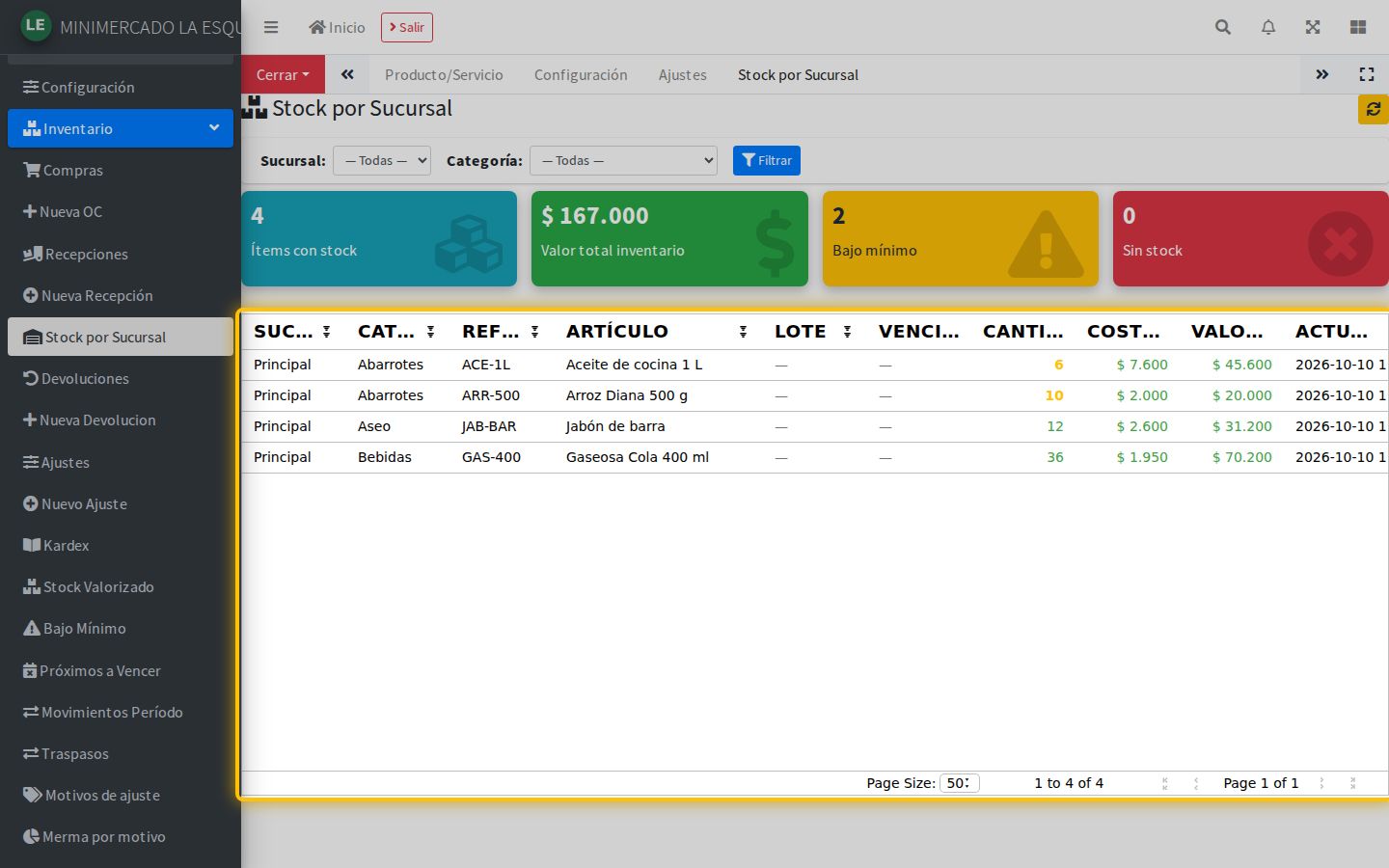Select the Gaseosa Cola 400 ml cell

(659, 457)
